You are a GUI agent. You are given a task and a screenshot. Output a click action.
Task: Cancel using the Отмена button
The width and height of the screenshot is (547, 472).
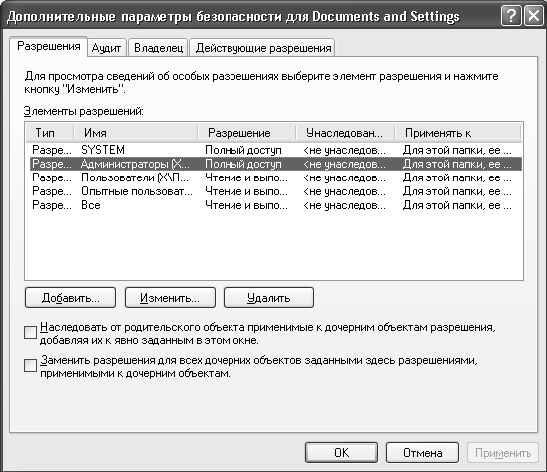coord(422,452)
